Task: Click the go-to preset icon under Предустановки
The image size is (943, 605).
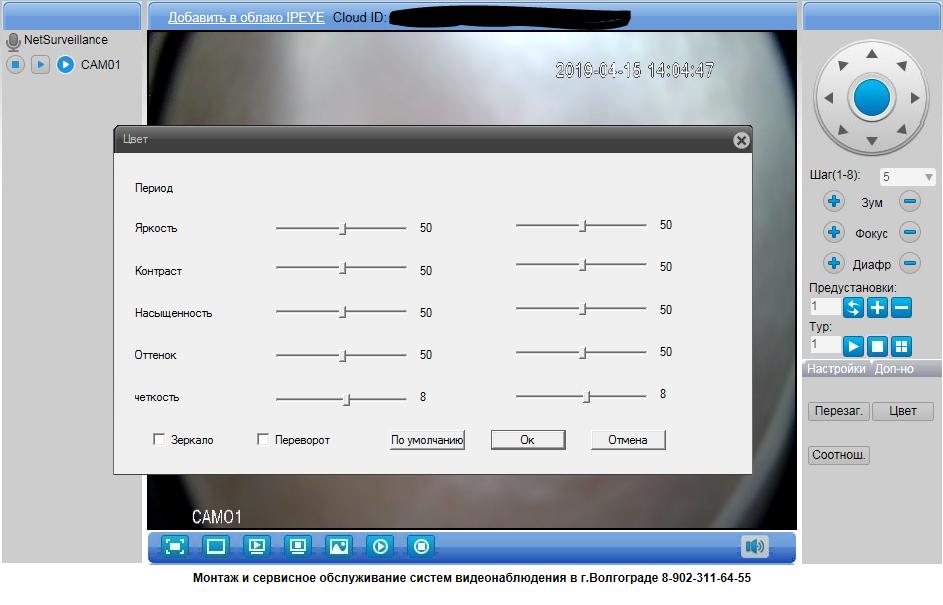Action: [x=853, y=307]
